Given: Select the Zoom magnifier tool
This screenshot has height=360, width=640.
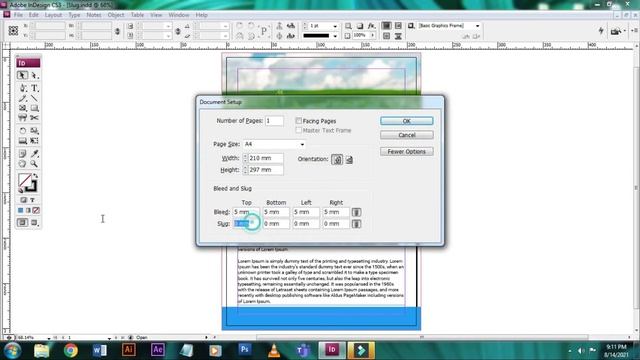Looking at the screenshot, I should tap(34, 164).
